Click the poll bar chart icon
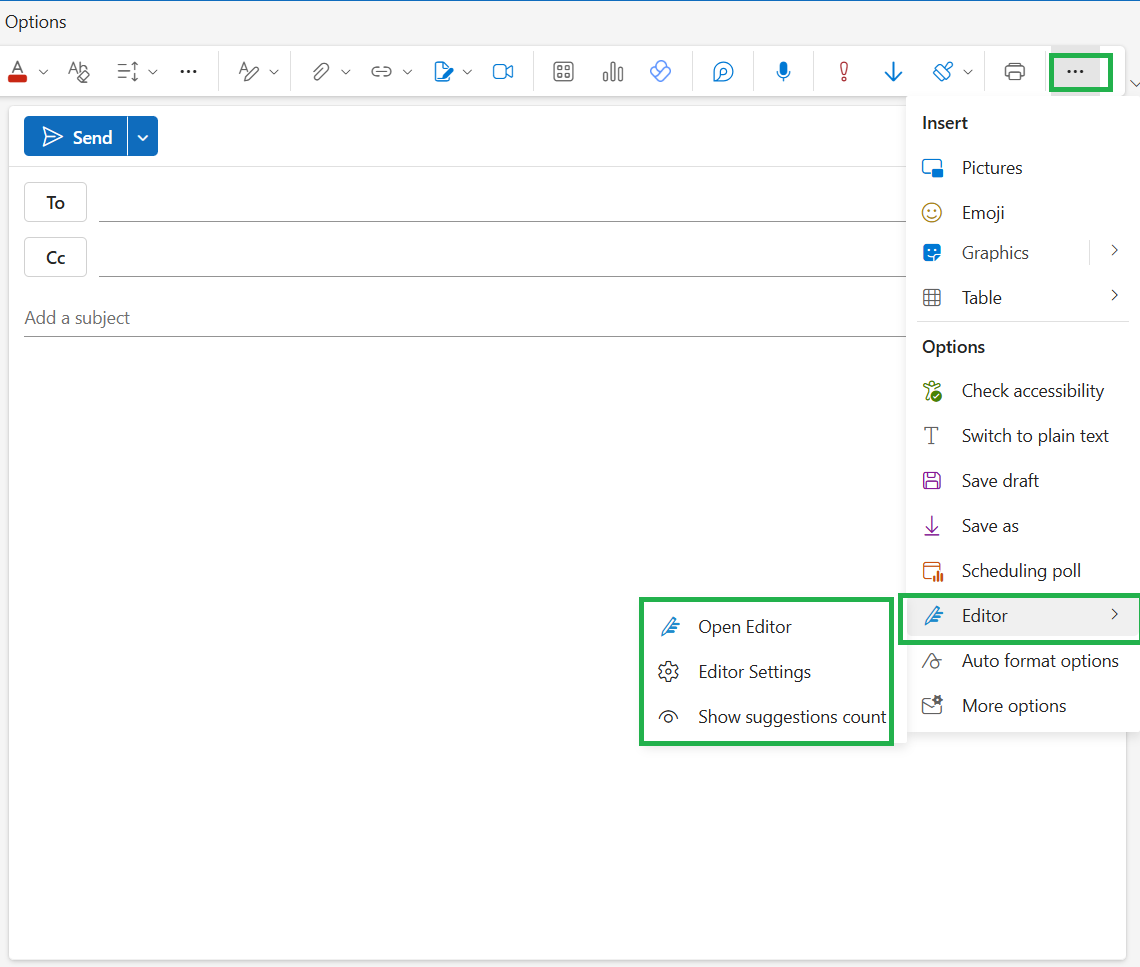1140x967 pixels. 613,71
